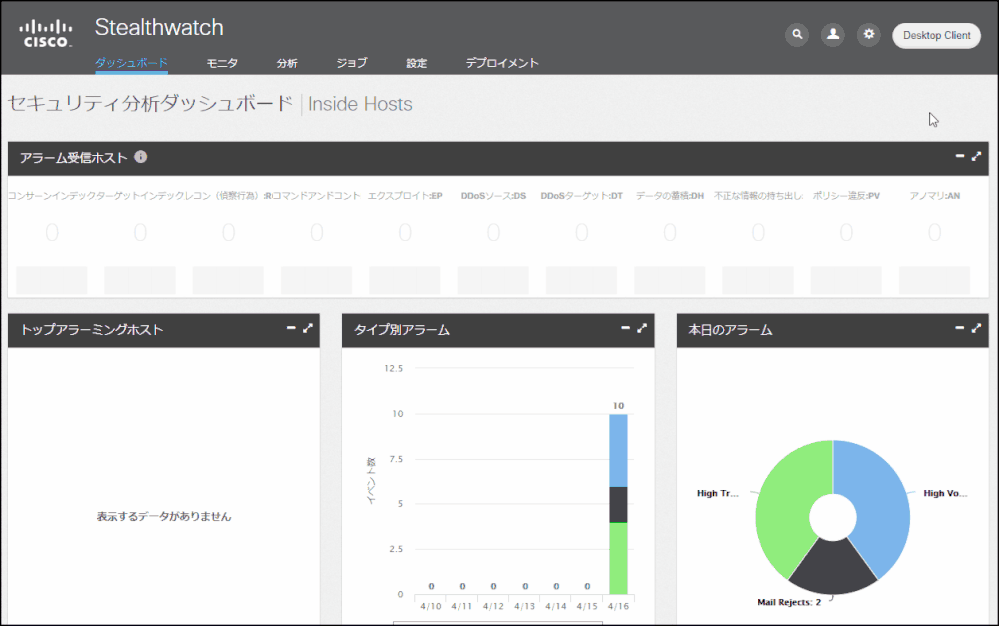Click the total 10 above the 4/16 bar
The width and height of the screenshot is (999, 626).
618,406
